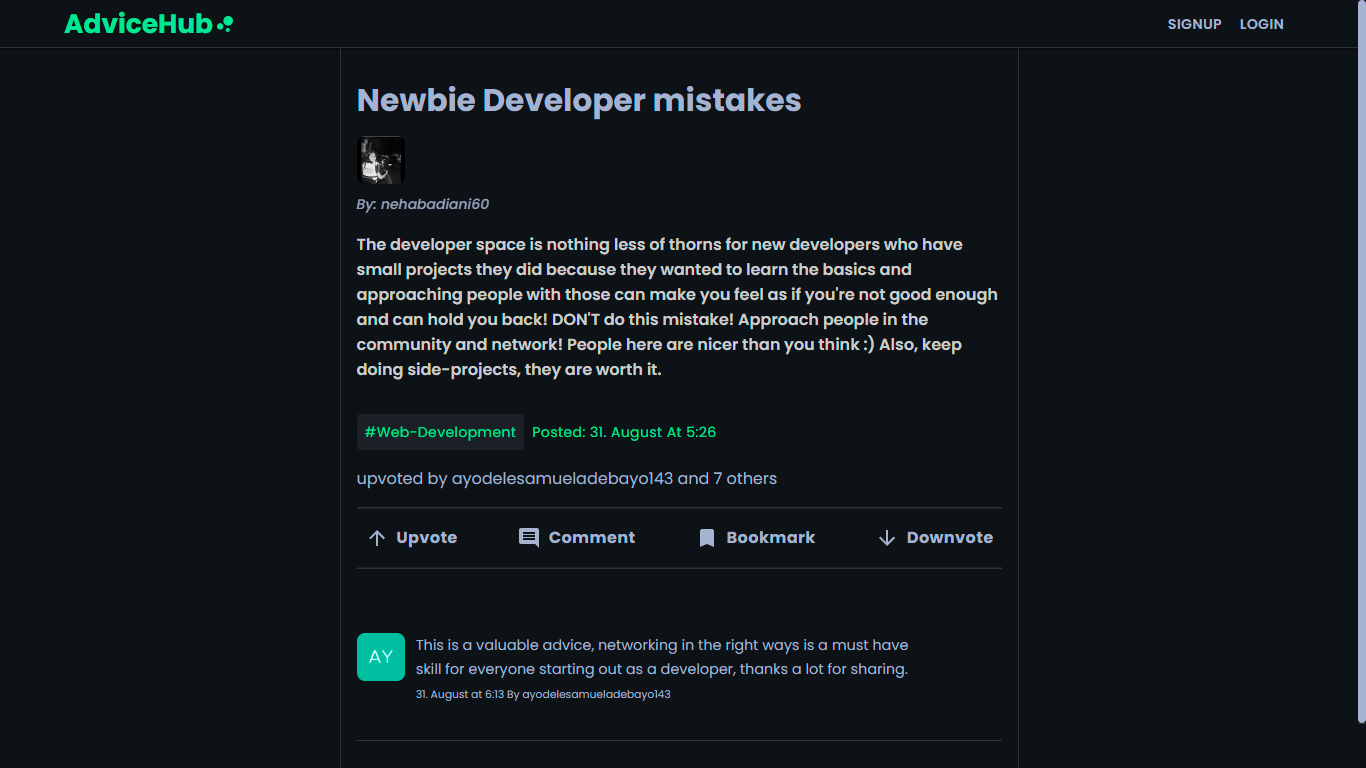Upvote this advice post
This screenshot has height=768, width=1366.
(x=413, y=538)
